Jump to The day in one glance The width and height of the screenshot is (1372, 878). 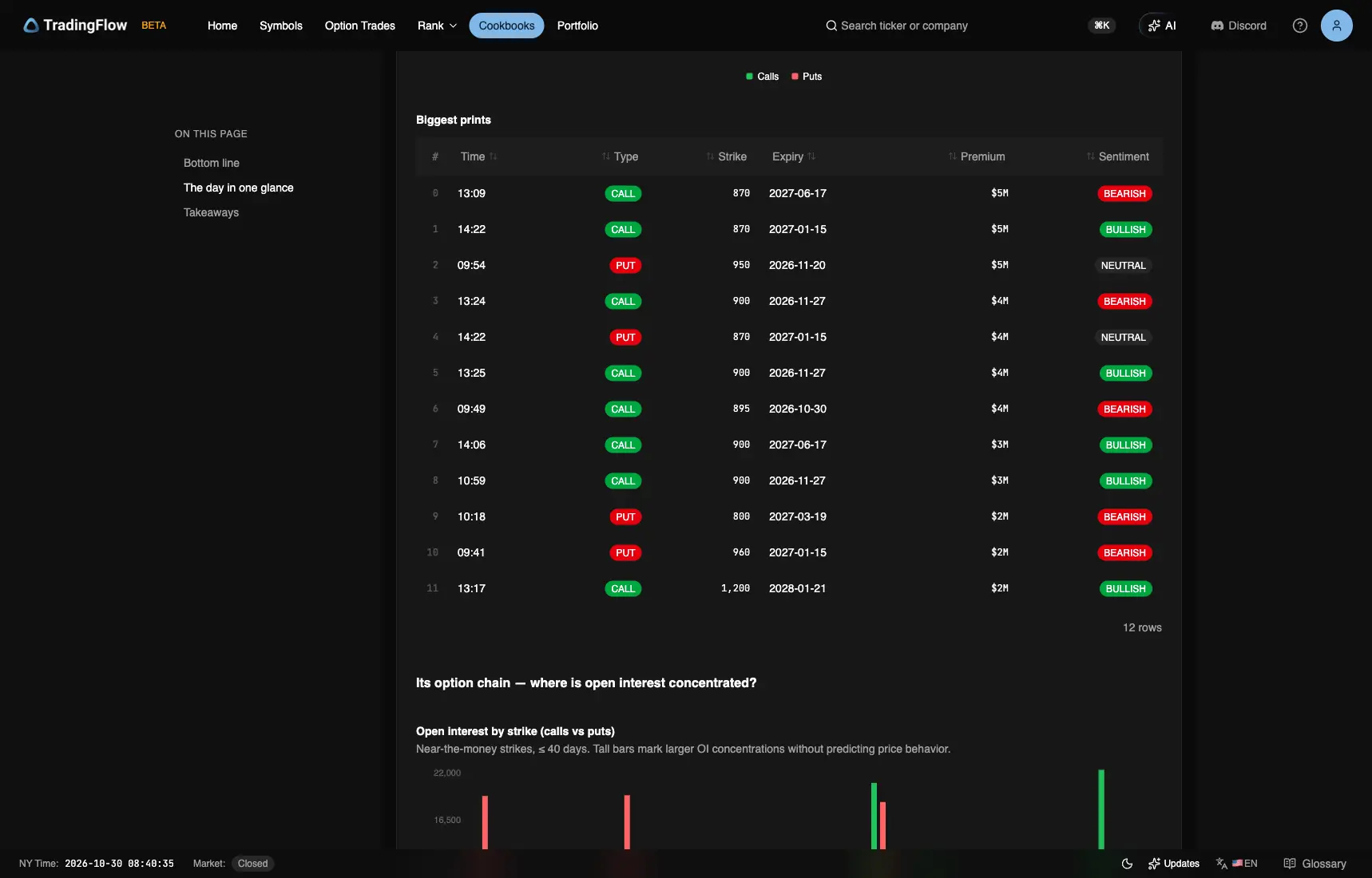[239, 188]
